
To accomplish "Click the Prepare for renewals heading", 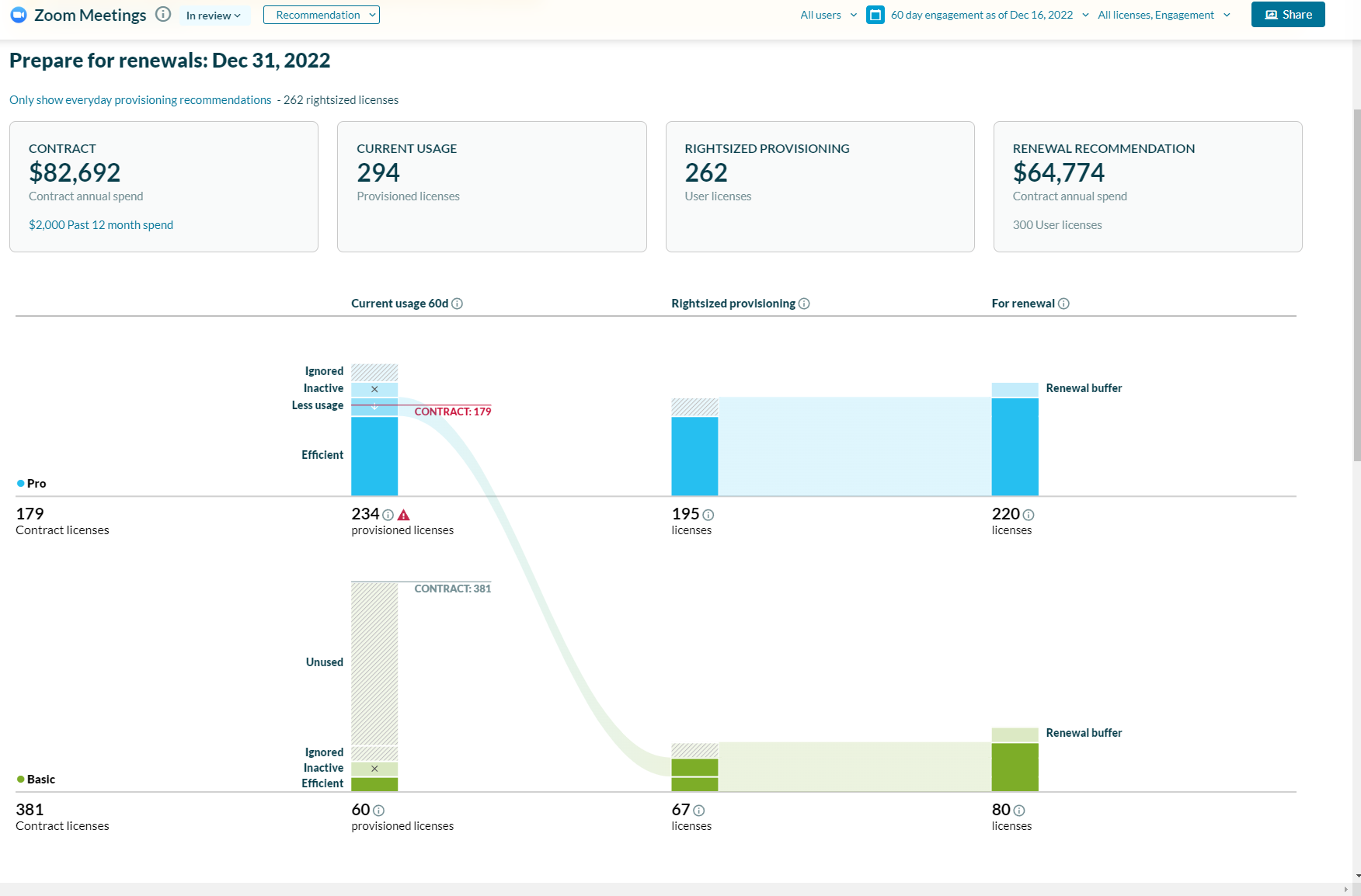I will (170, 61).
